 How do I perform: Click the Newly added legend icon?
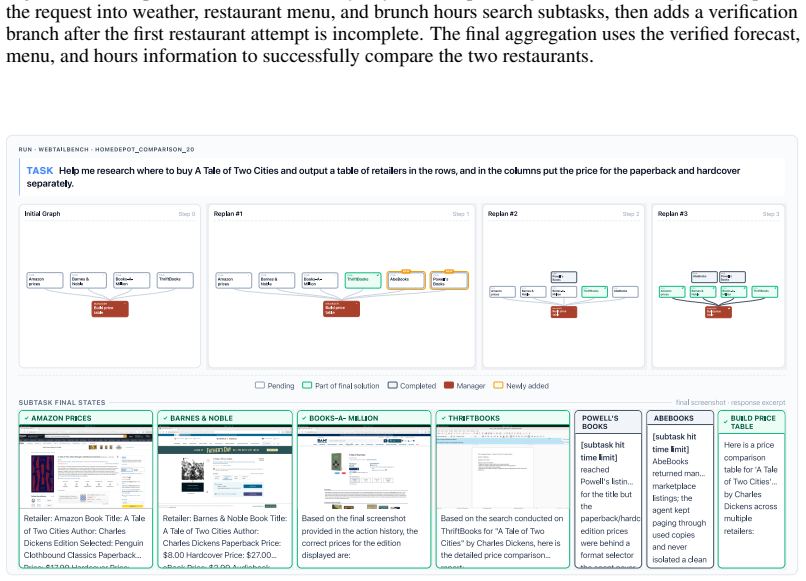(498, 385)
